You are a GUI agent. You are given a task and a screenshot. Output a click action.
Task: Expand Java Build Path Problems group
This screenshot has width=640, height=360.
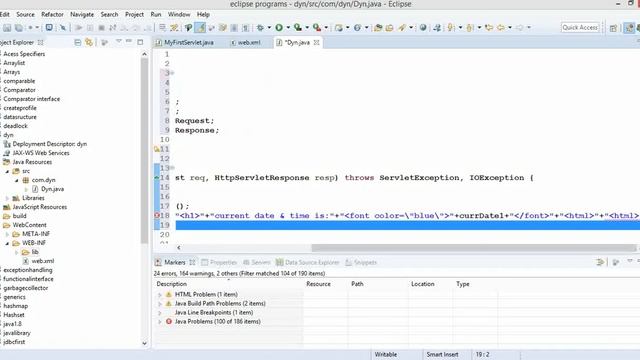click(160, 304)
